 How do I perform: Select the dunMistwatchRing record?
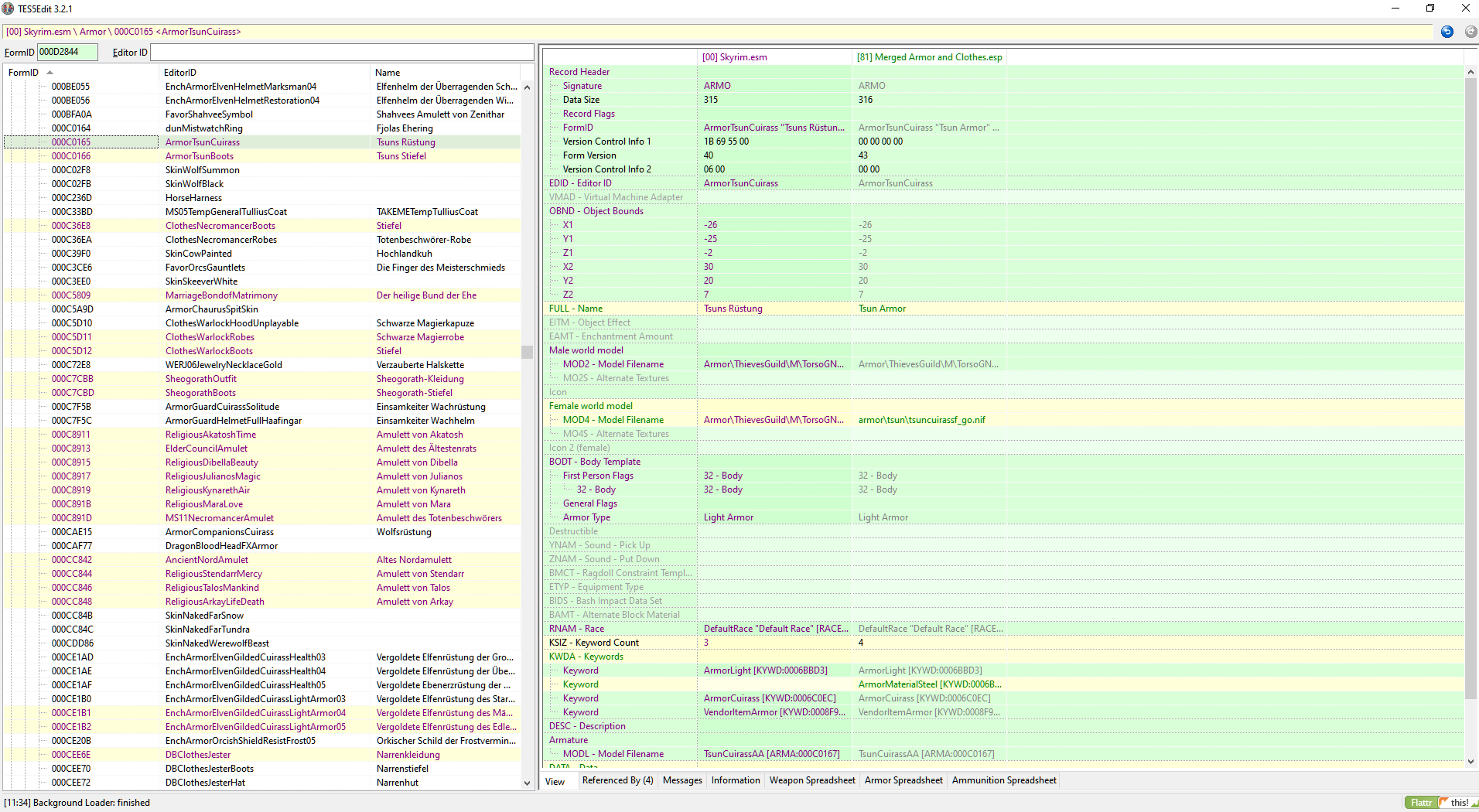262,128
